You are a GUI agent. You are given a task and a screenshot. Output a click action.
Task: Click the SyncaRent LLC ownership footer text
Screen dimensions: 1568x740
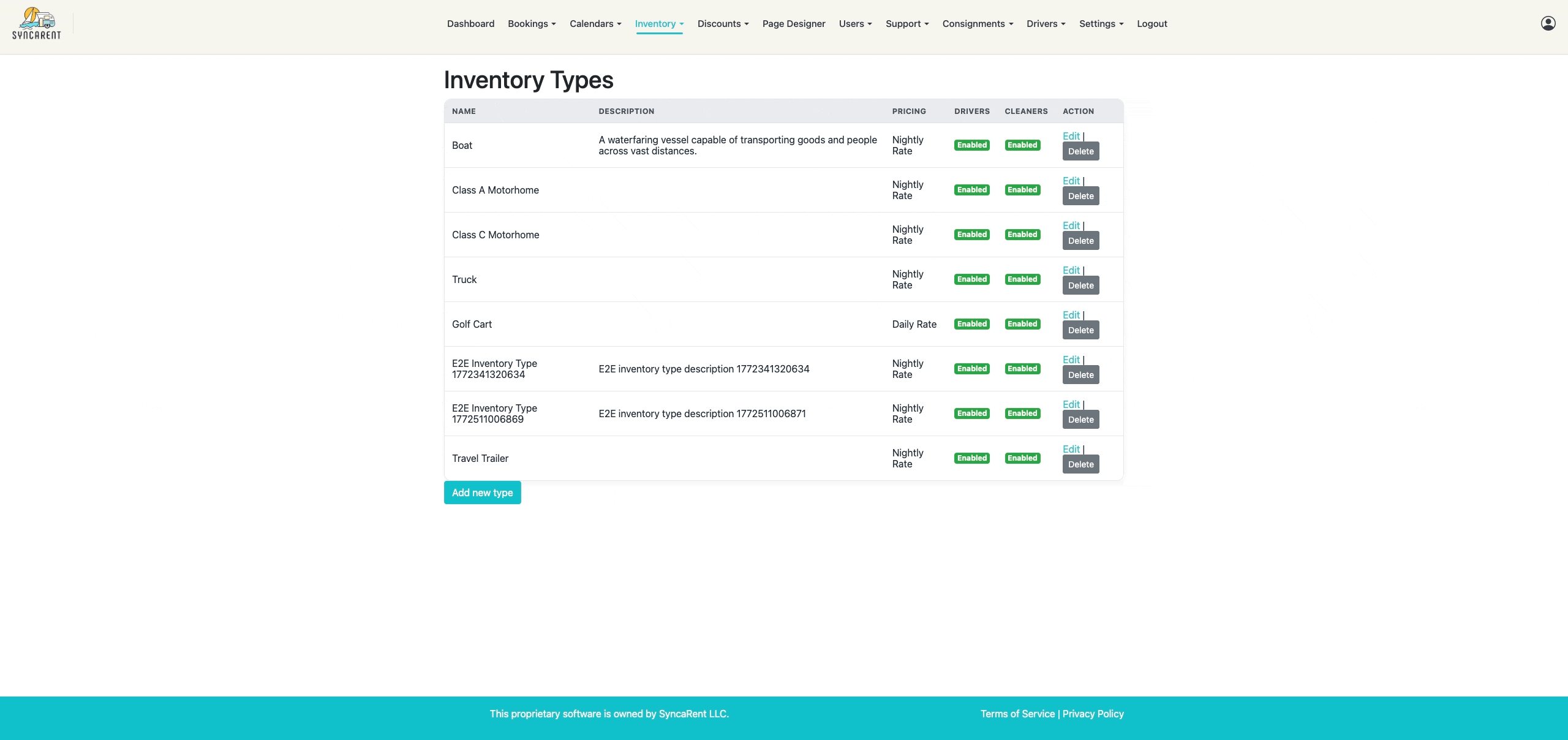click(x=609, y=714)
